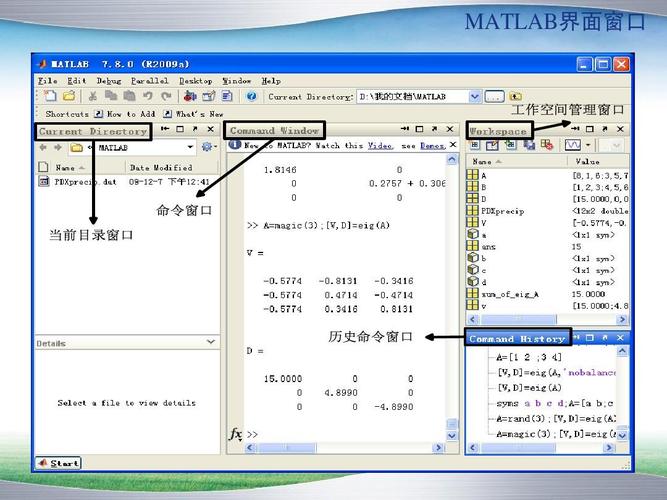Open the gear actions menu in Current Directory
Screen dimensions: 667x500
(x=209, y=147)
